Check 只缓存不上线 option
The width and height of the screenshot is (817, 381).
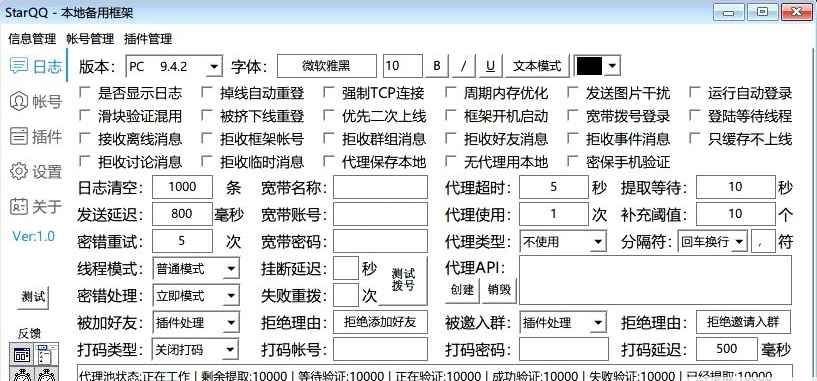click(x=694, y=139)
